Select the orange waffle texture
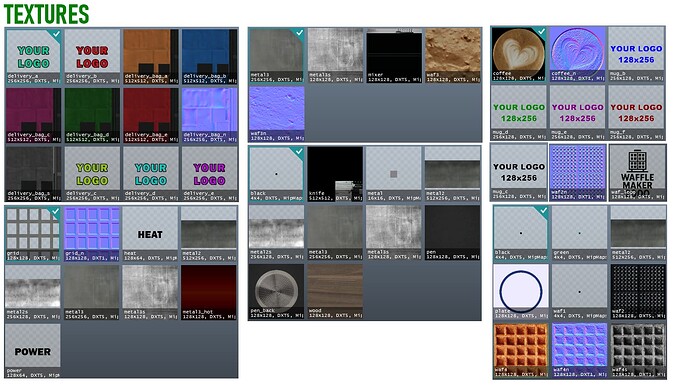This screenshot has width=690, height=388. (x=521, y=350)
